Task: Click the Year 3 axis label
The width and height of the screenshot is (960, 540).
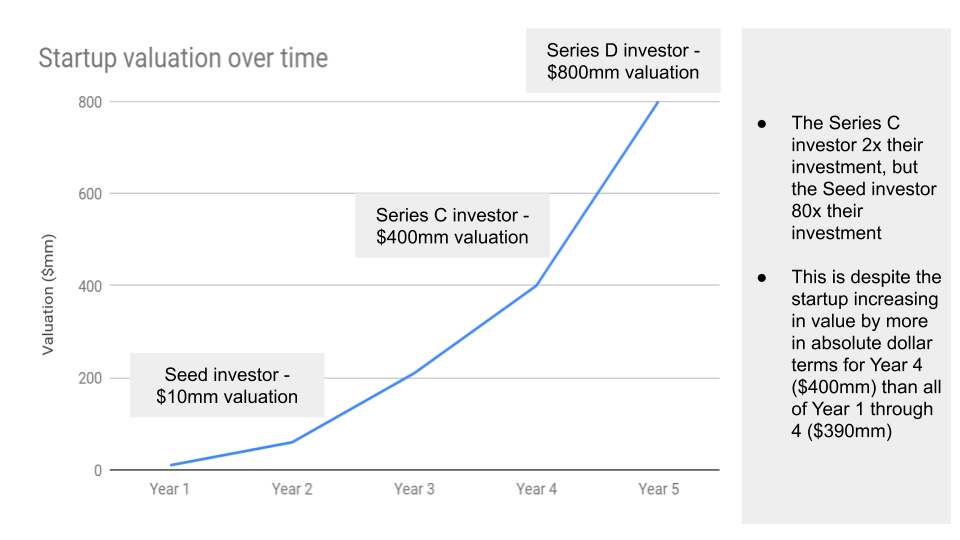Action: coord(414,489)
